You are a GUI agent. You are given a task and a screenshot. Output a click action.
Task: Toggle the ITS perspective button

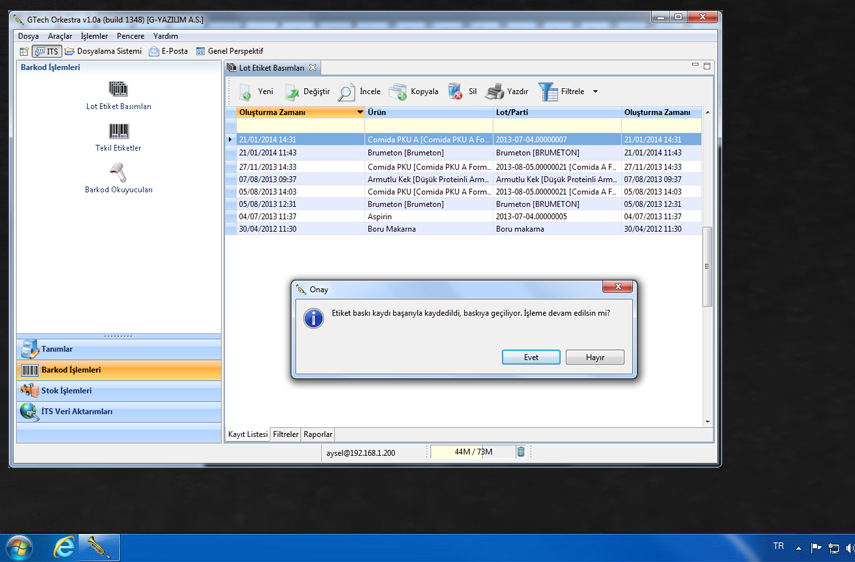47,51
